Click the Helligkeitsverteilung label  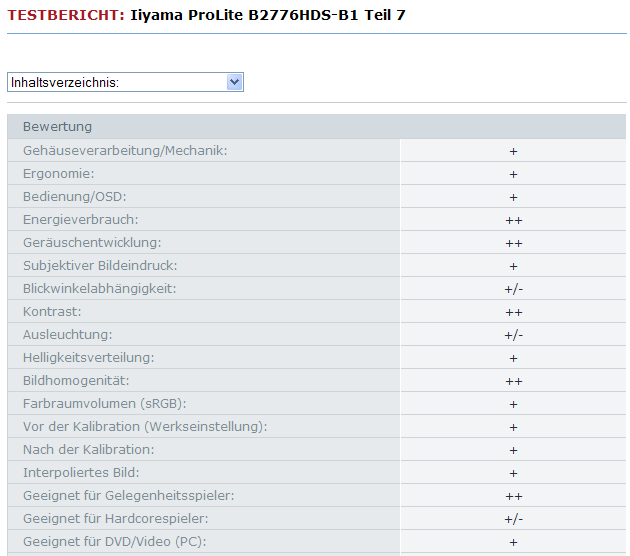point(88,358)
